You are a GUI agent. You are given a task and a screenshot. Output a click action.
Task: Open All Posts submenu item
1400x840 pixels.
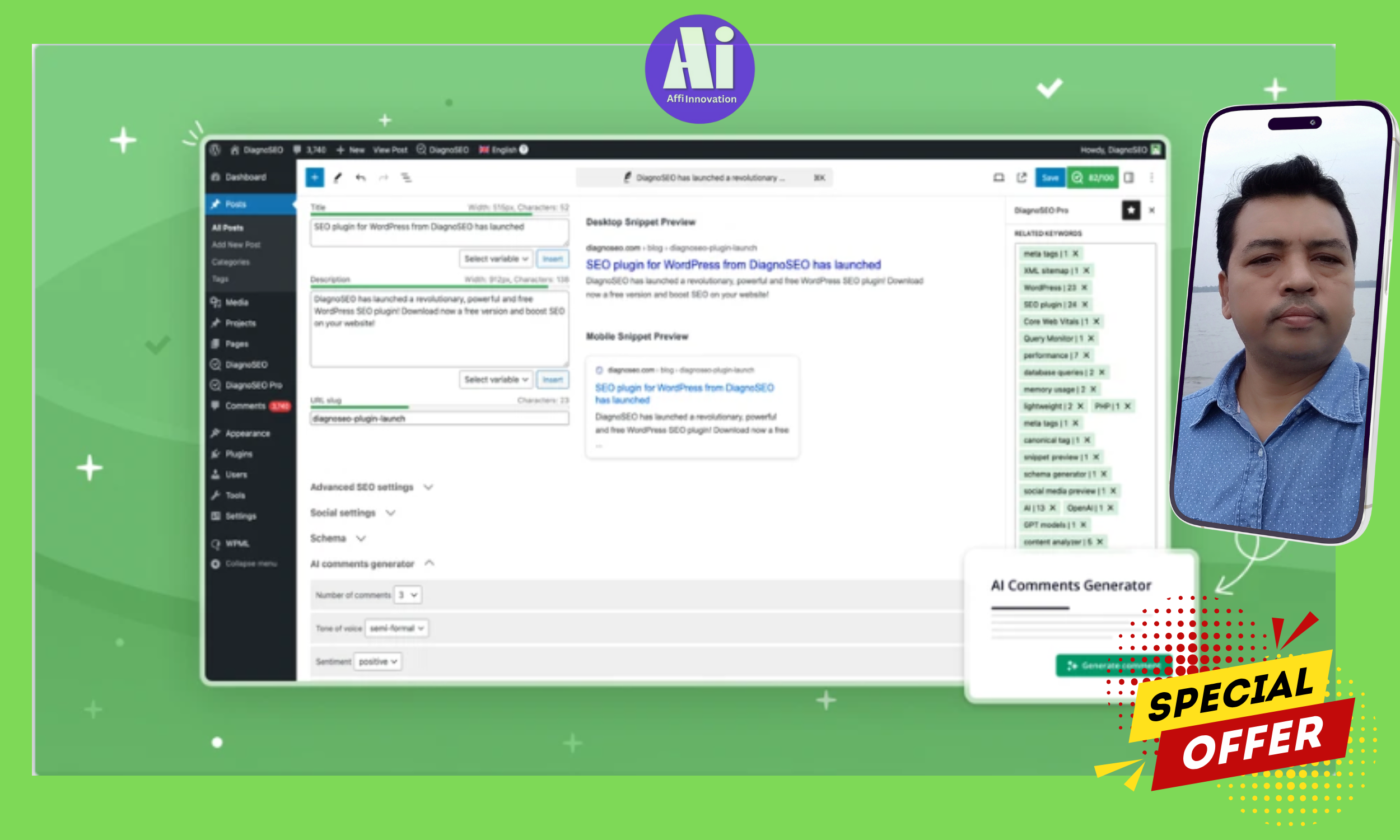pos(227,227)
